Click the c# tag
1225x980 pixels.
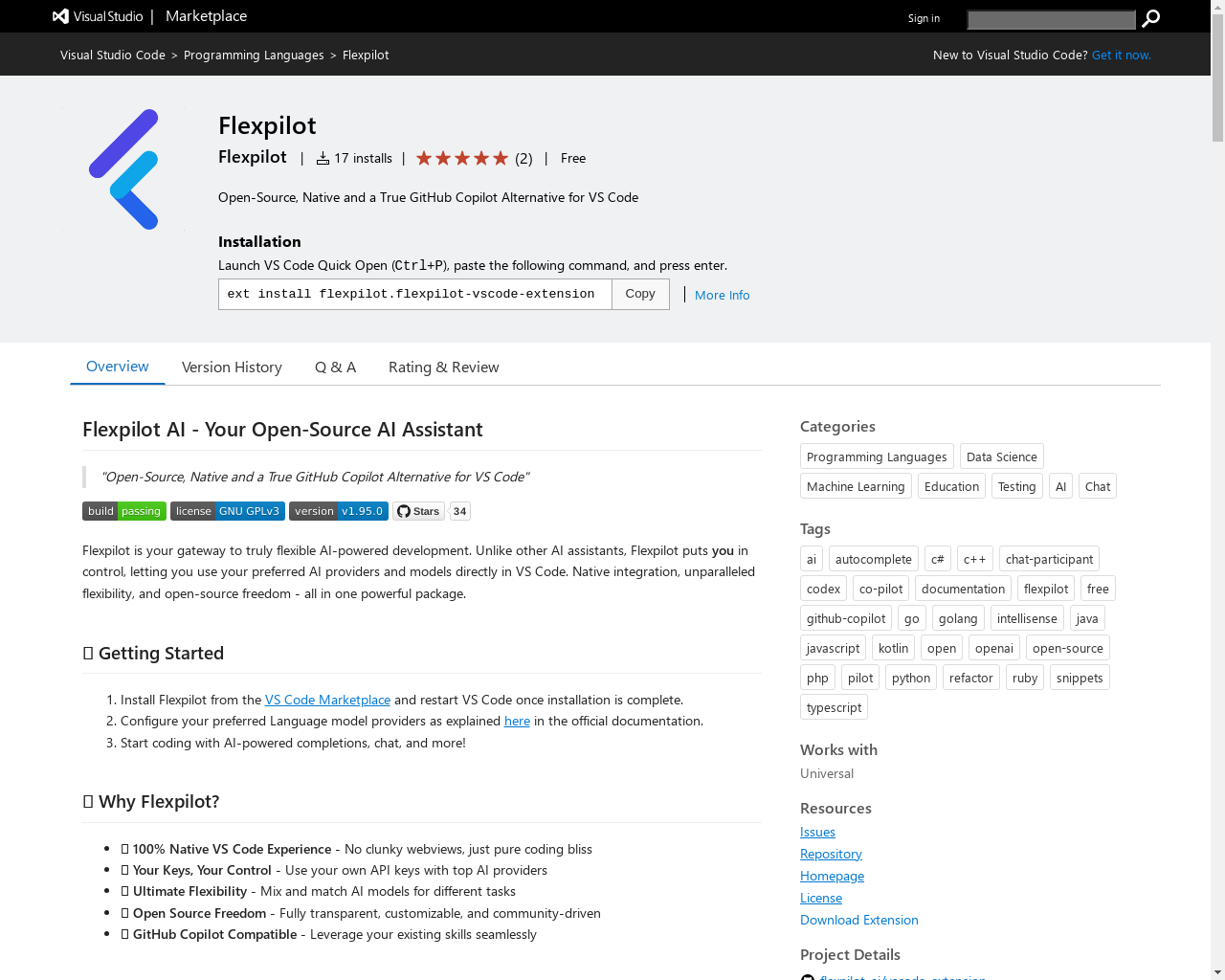coord(938,559)
